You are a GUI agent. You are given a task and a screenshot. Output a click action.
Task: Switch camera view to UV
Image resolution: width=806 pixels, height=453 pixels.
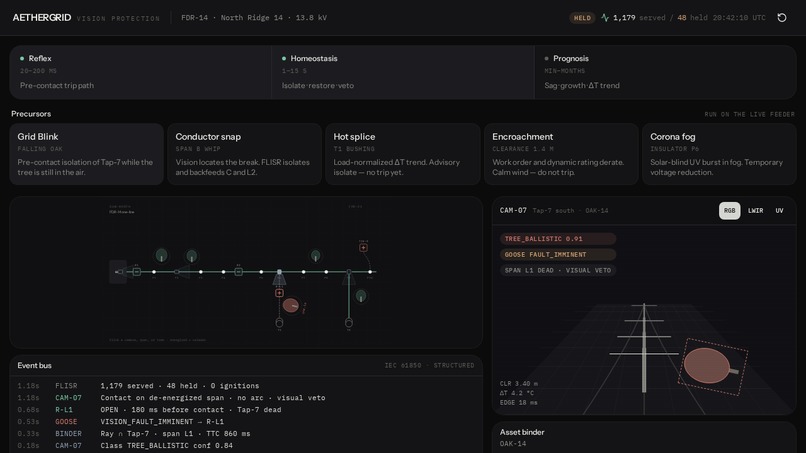779,211
